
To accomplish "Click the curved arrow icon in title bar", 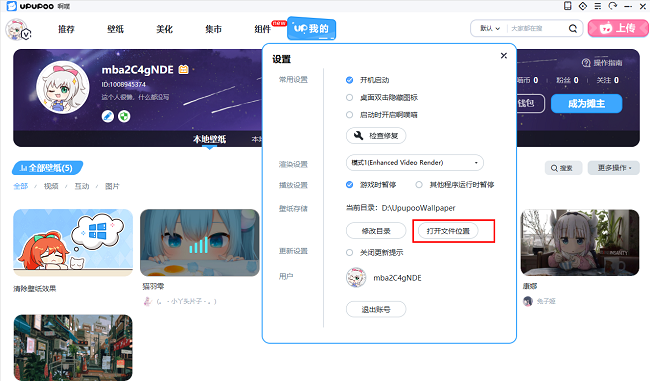I will point(613,6).
